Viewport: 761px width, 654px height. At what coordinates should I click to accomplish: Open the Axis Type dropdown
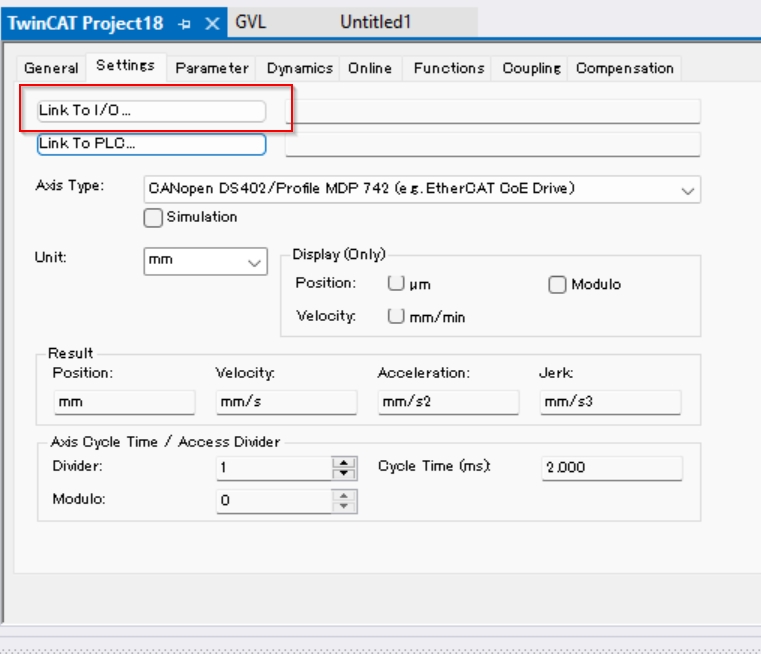(422, 189)
